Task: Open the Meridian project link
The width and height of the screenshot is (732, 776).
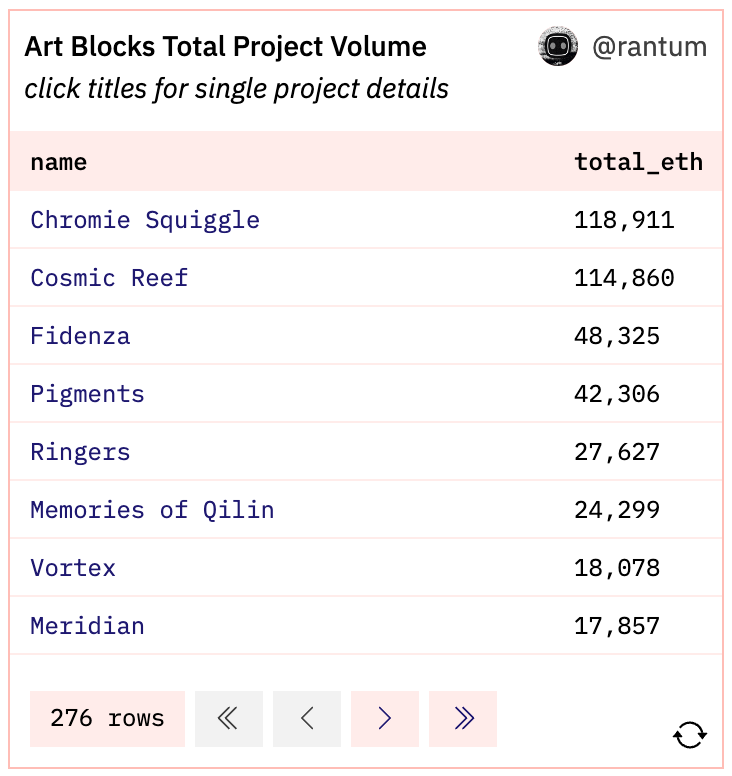Action: pyautogui.click(x=87, y=626)
